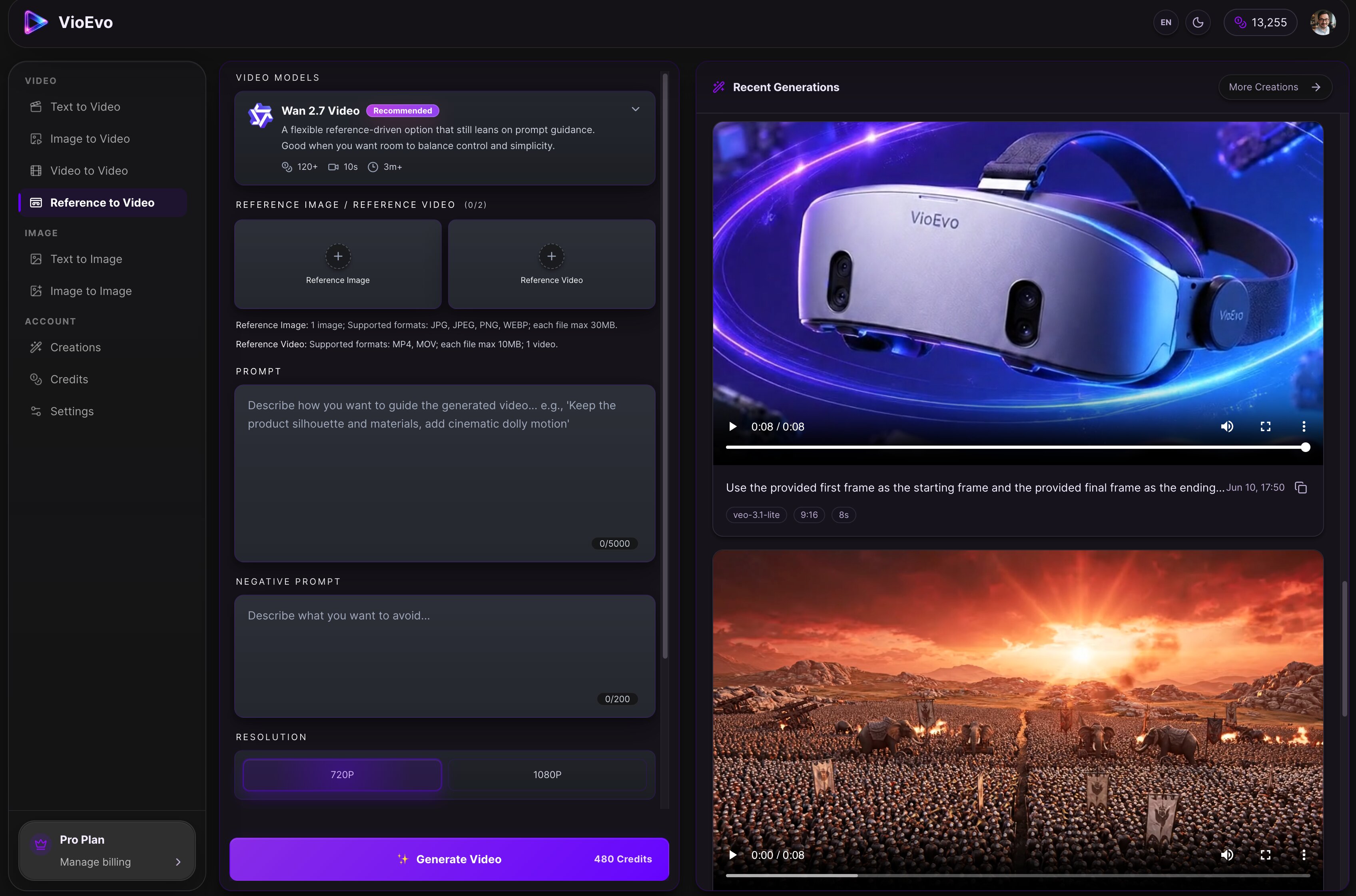Click the Image to Image icon

(x=36, y=291)
